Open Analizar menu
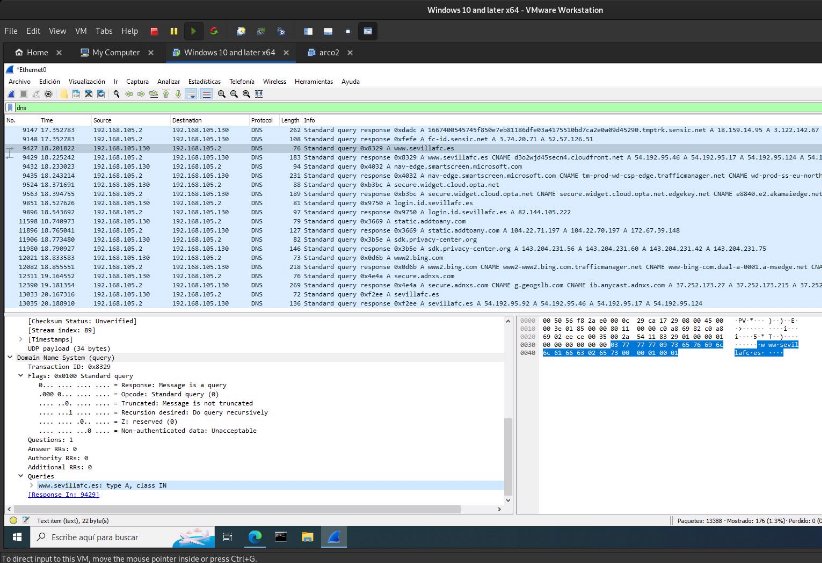 (168, 82)
